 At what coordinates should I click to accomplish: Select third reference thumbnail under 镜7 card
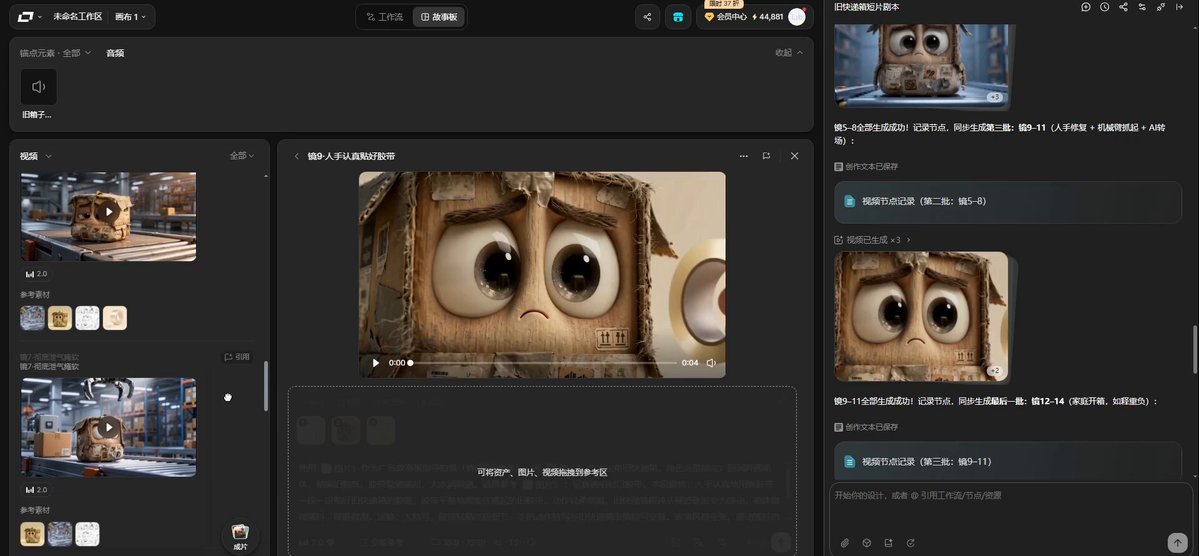(x=87, y=534)
